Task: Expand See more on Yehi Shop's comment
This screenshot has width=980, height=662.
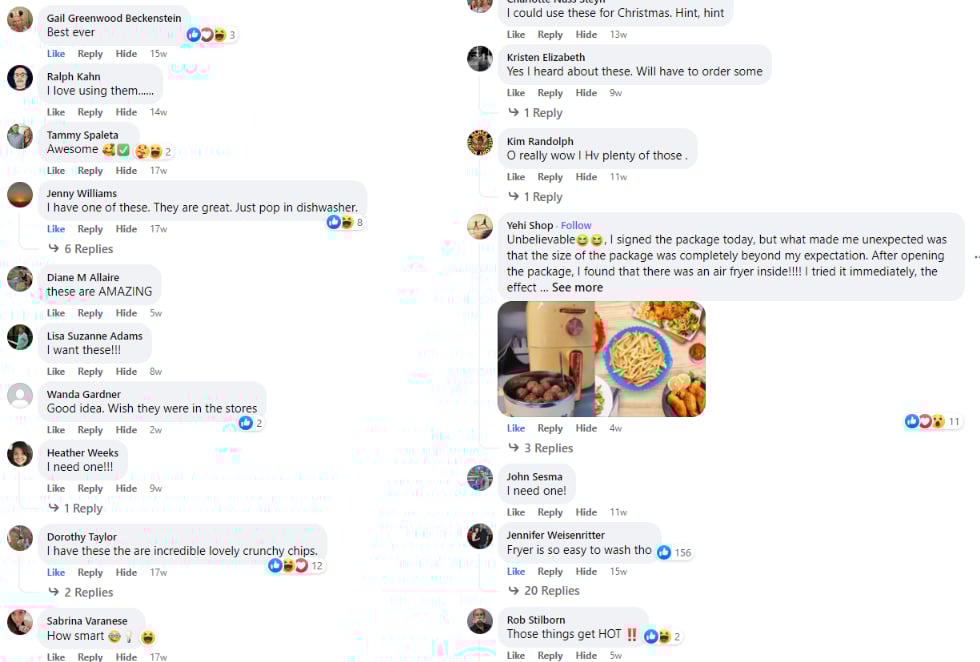Action: [578, 288]
